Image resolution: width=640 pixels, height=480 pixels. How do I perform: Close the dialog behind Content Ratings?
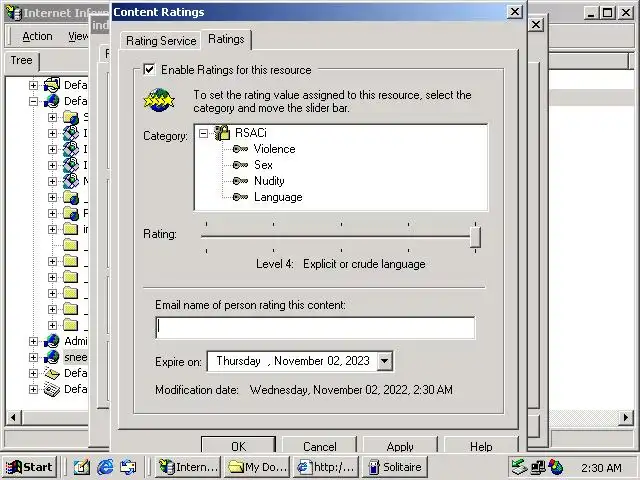536,25
